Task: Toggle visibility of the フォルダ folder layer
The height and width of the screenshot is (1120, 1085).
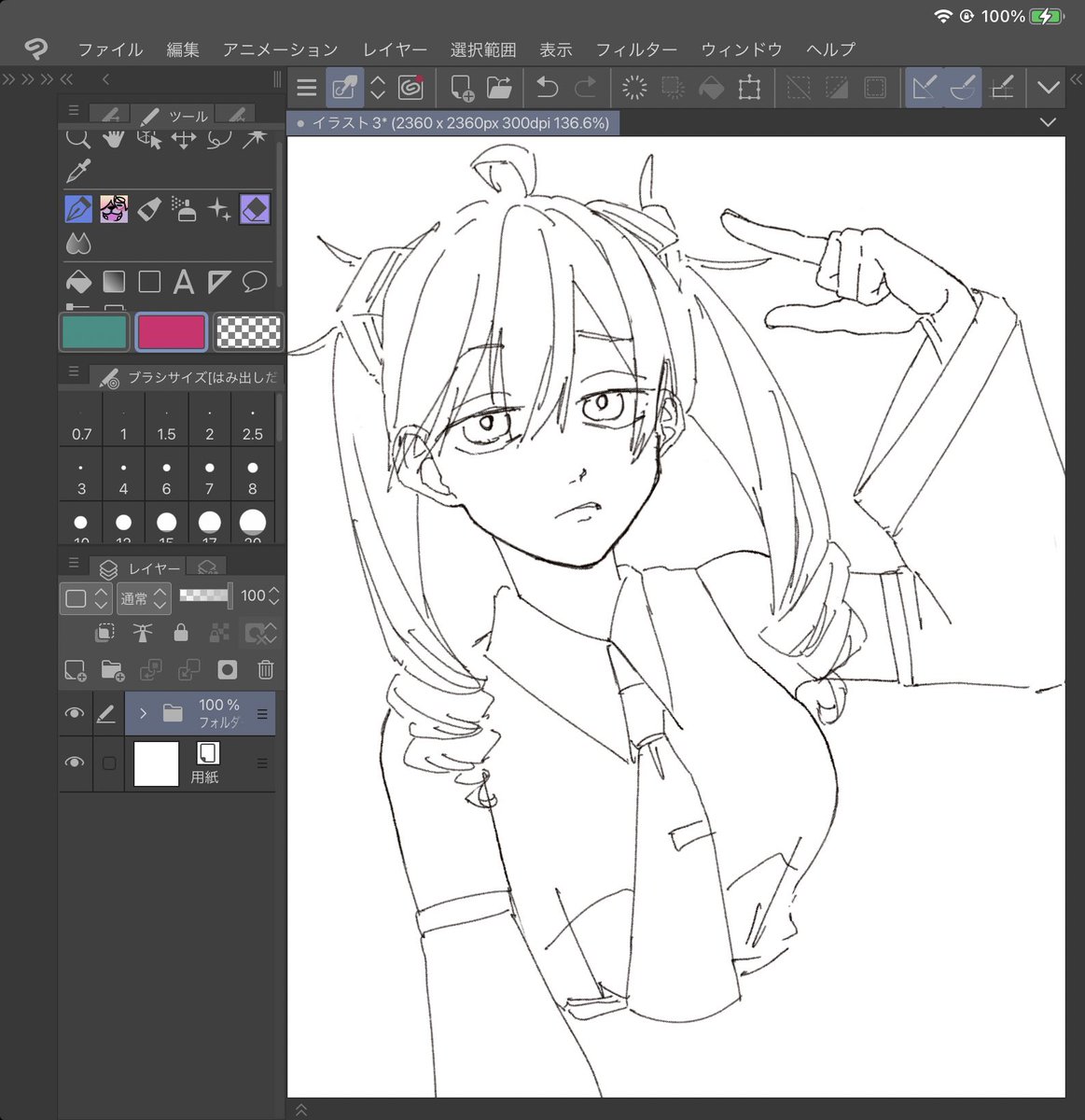Action: [75, 714]
